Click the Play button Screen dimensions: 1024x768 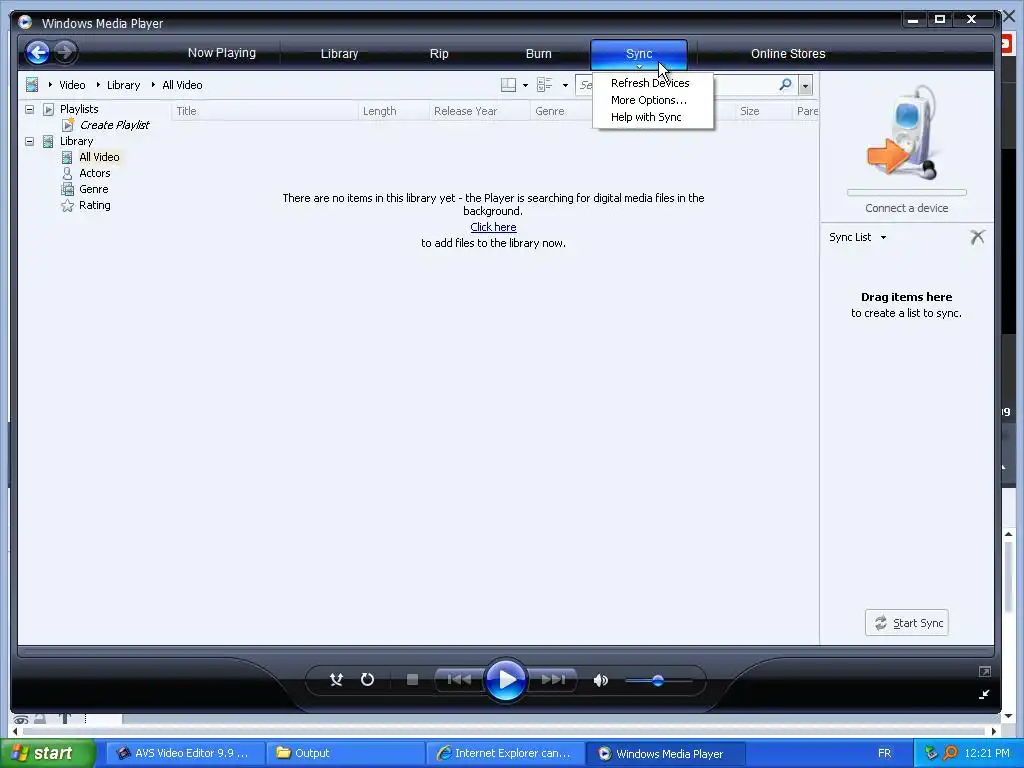505,680
